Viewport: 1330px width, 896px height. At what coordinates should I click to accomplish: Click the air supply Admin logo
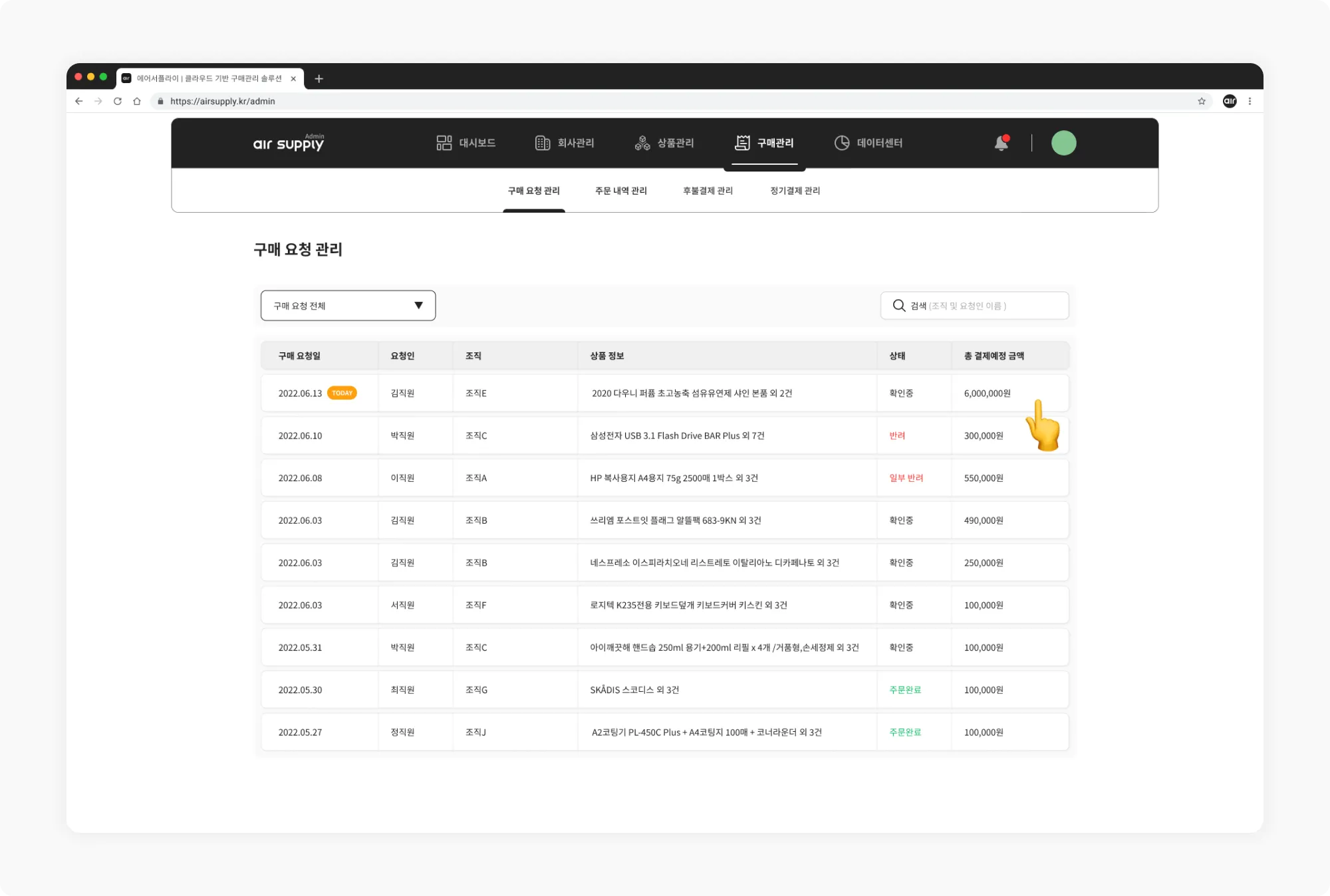tap(289, 143)
